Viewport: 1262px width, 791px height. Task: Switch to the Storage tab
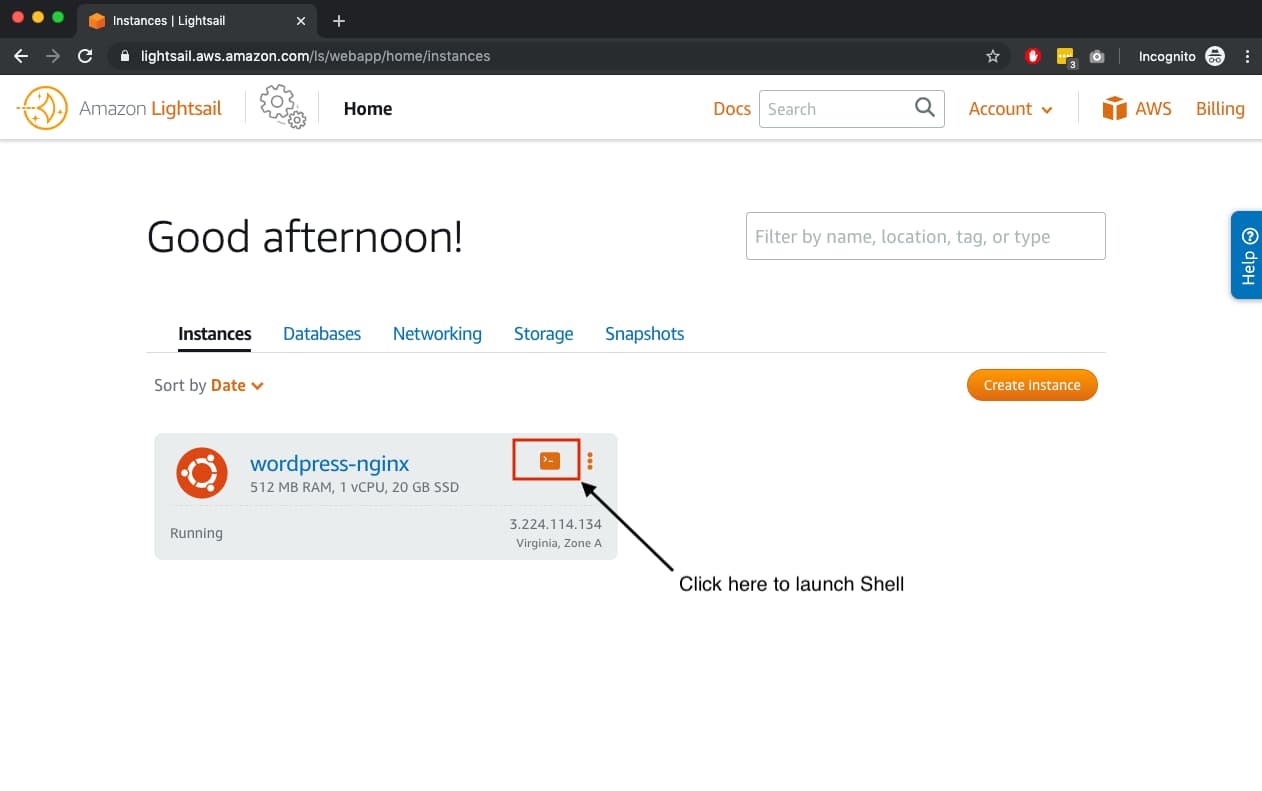543,334
